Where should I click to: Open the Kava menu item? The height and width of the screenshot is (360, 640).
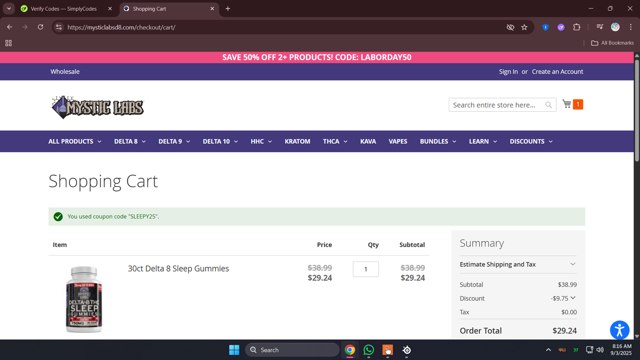coord(368,141)
